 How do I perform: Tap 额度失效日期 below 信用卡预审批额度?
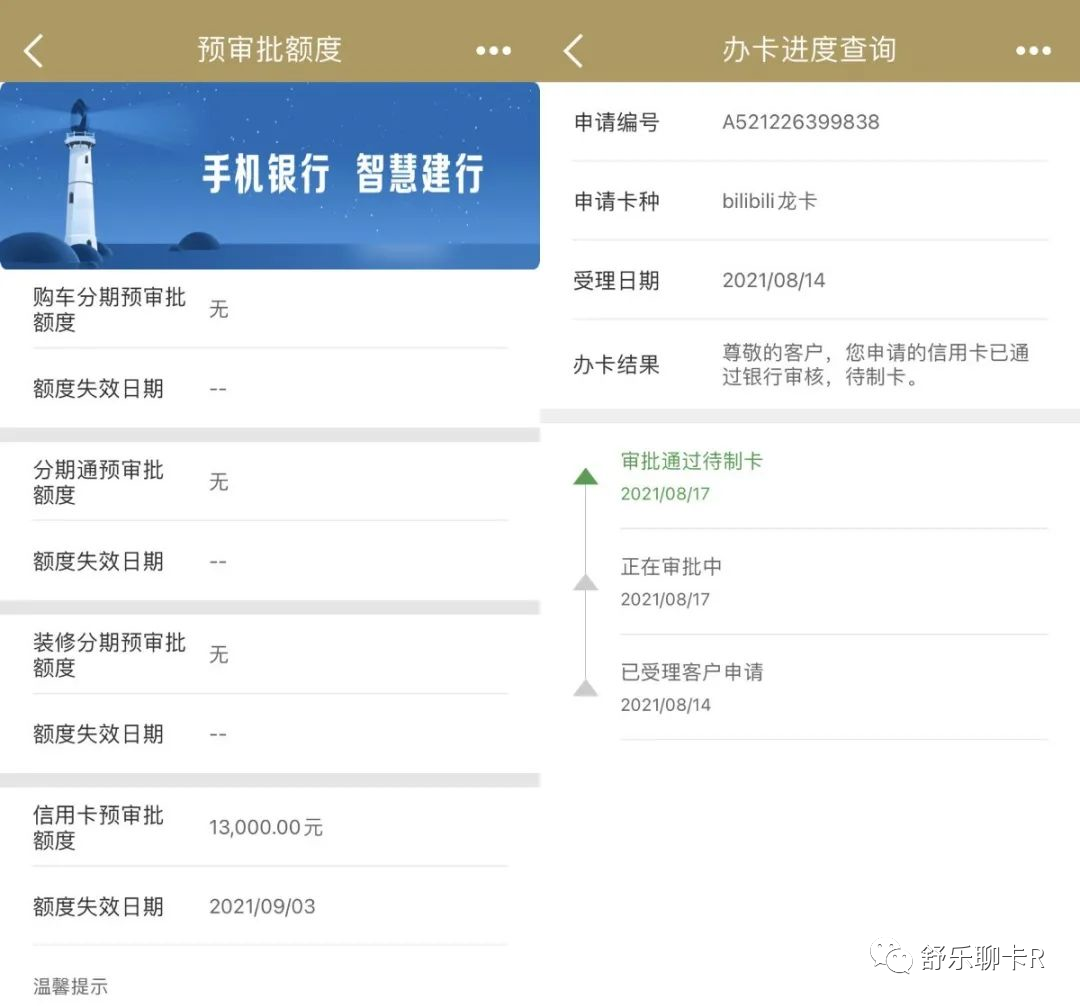pos(98,906)
